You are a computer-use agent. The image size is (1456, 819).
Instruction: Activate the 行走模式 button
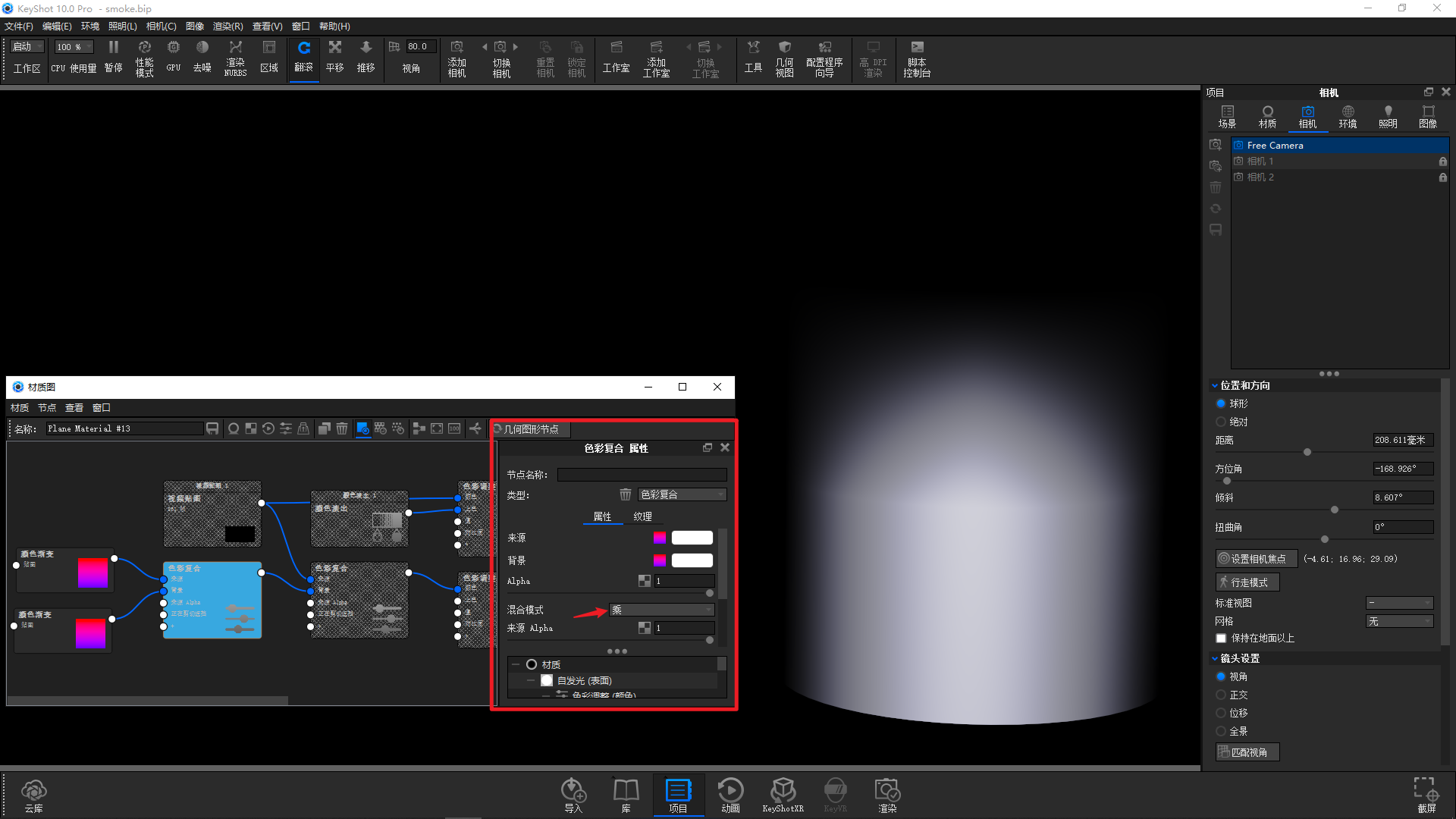[x=1247, y=582]
